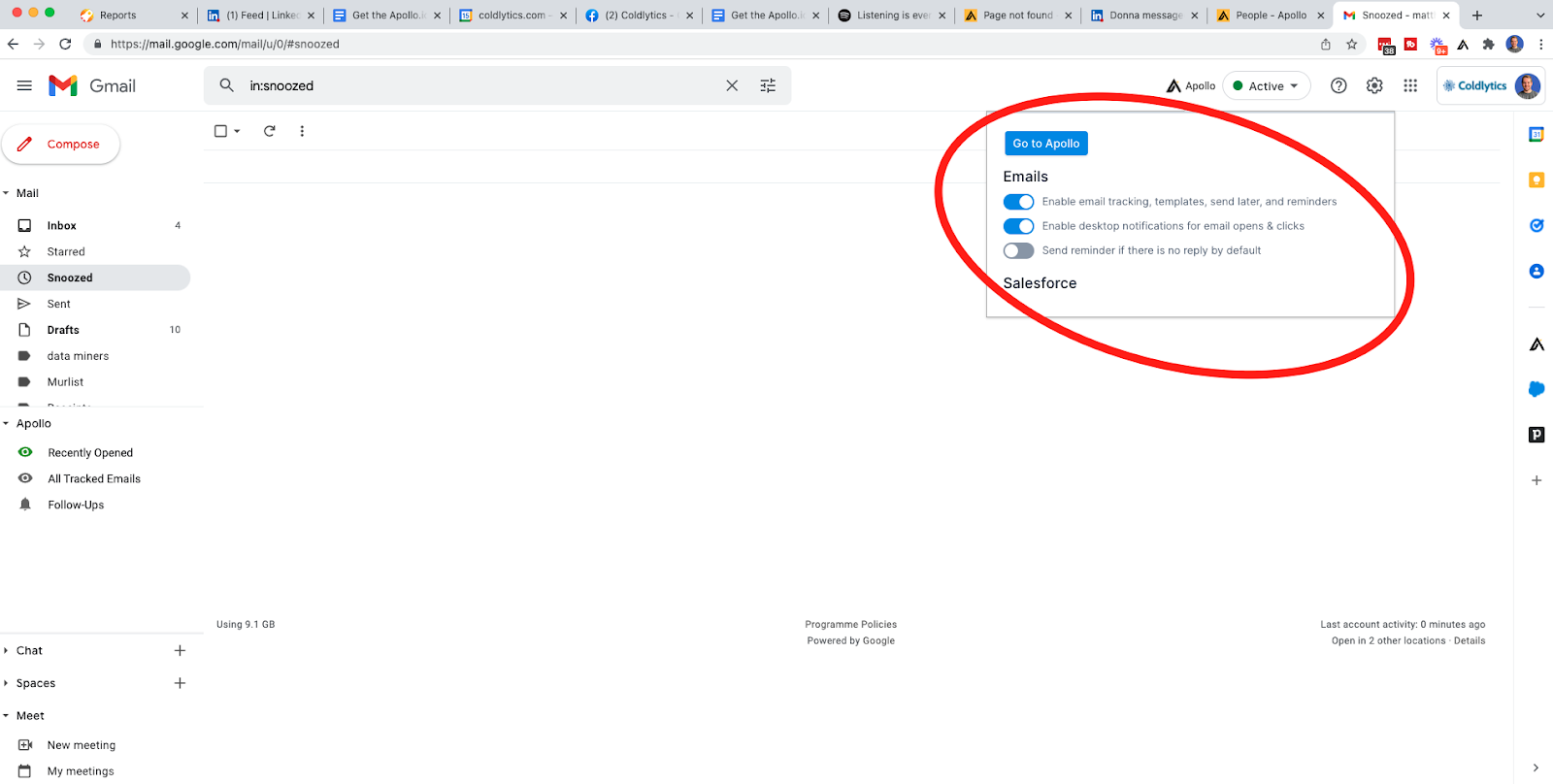Toggle desktop notifications for email opens switch

click(x=1018, y=226)
